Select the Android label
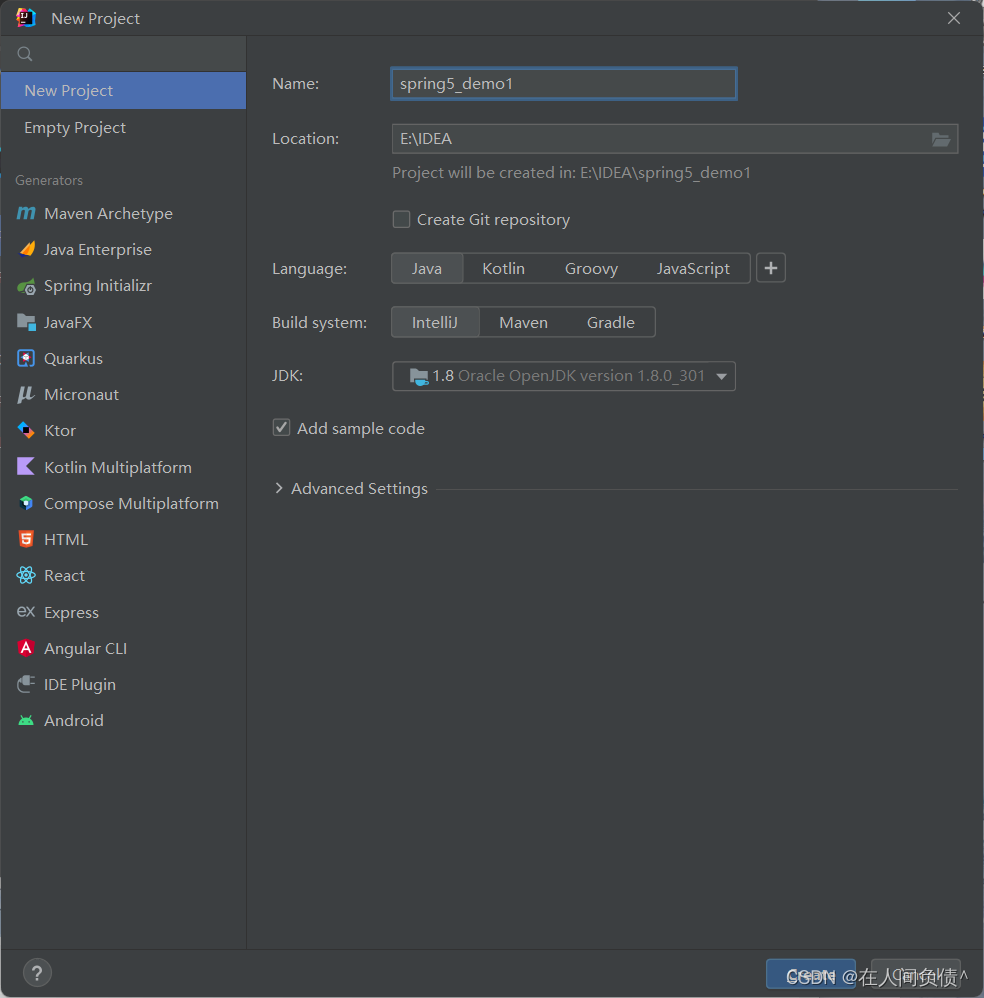The width and height of the screenshot is (984, 998). click(x=73, y=720)
